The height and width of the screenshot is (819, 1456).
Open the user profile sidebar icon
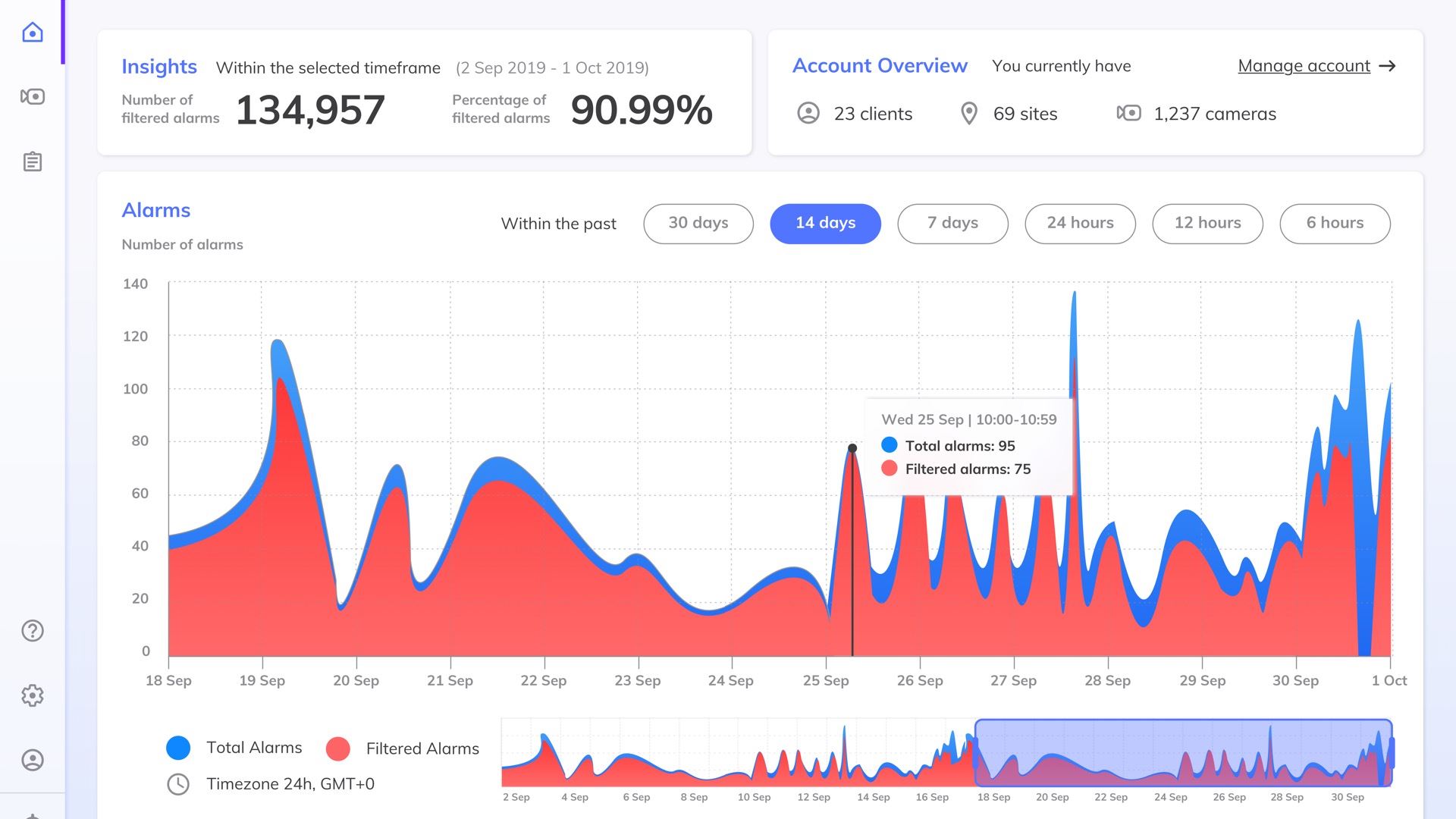pos(33,760)
